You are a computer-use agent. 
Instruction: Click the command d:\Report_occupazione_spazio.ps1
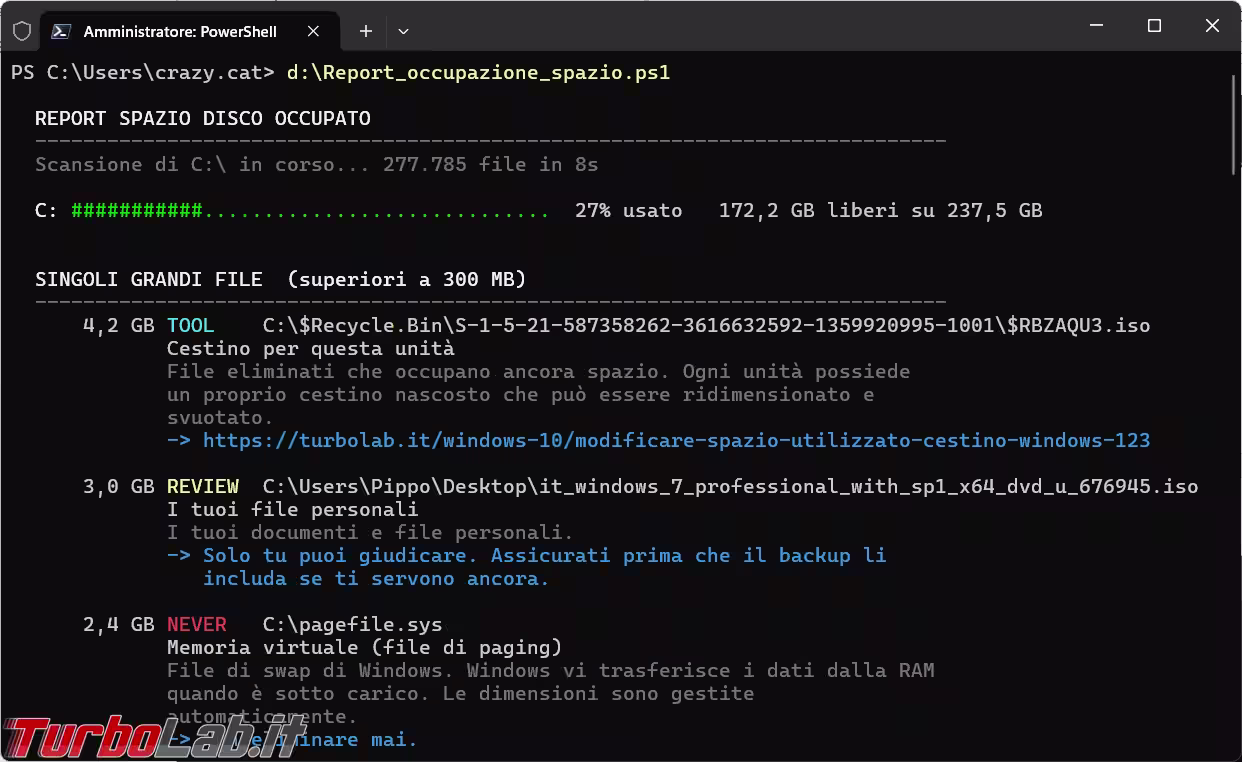click(x=478, y=72)
